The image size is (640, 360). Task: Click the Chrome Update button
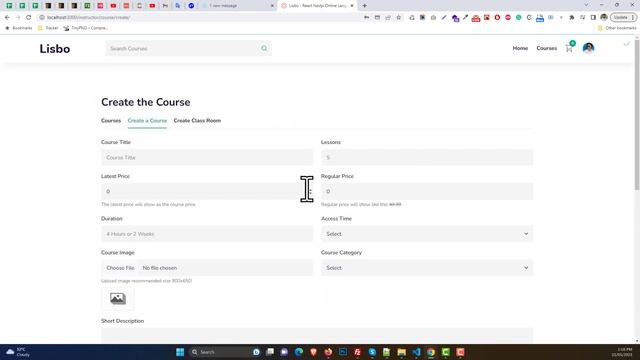click(623, 18)
